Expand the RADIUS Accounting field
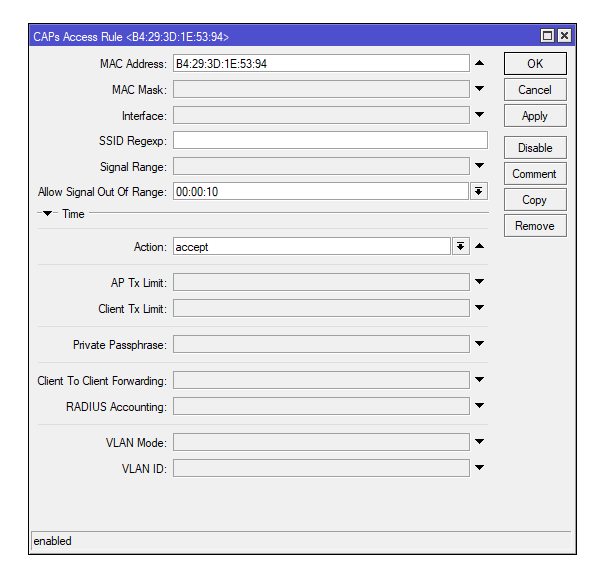Image resolution: width=609 pixels, height=586 pixels. (480, 405)
